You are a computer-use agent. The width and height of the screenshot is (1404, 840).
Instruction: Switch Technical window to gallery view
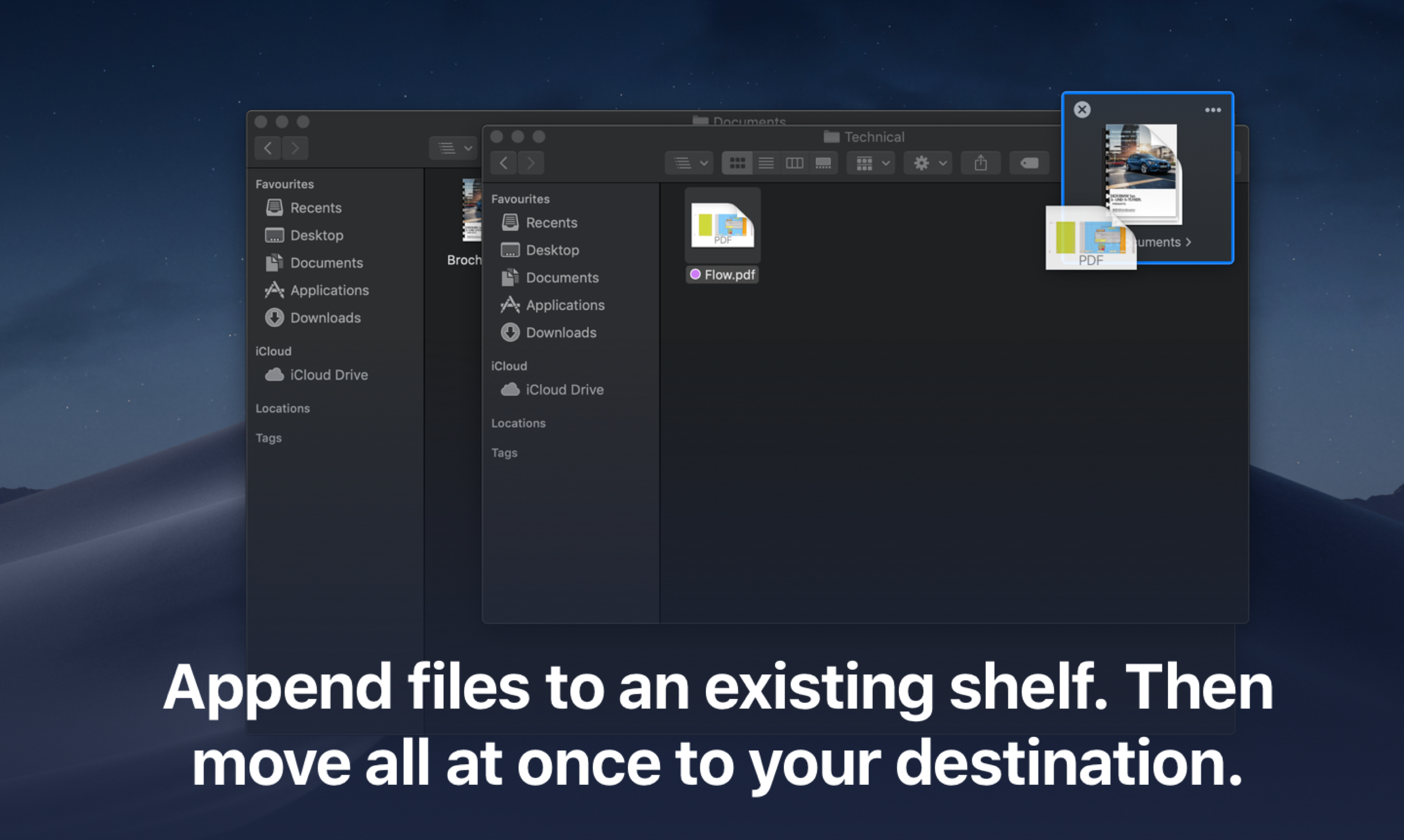pyautogui.click(x=823, y=163)
